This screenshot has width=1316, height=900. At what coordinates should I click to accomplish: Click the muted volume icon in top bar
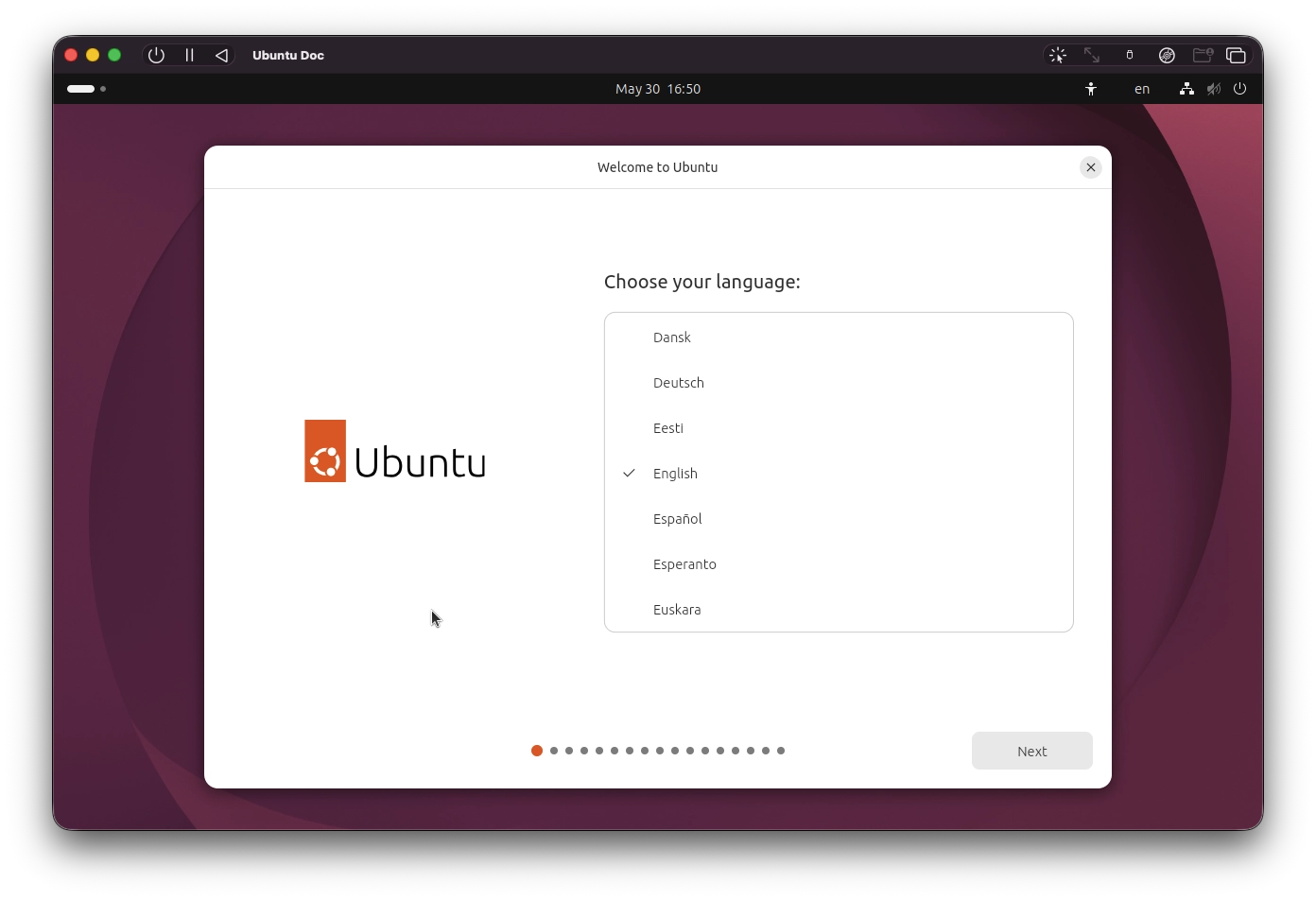click(1214, 89)
